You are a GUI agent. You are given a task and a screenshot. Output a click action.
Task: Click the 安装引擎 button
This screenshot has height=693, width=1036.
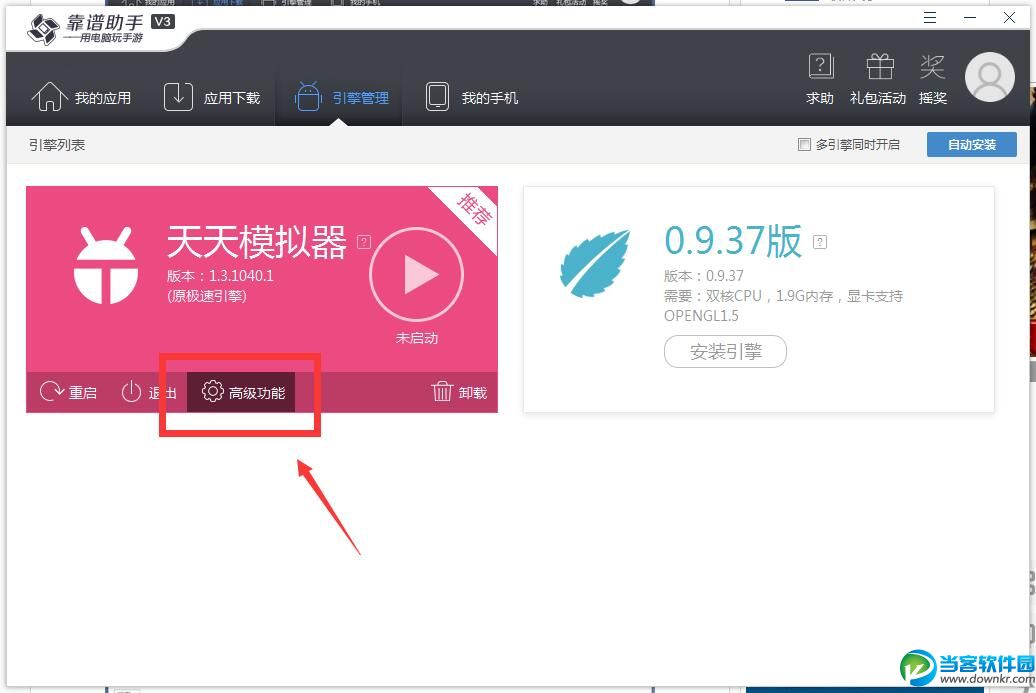point(725,351)
